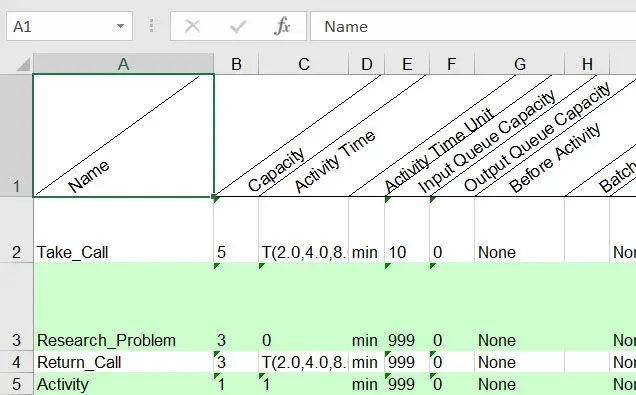Viewport: 636px width, 395px height.
Task: Click the Activity cell in row 5
Action: click(x=123, y=384)
